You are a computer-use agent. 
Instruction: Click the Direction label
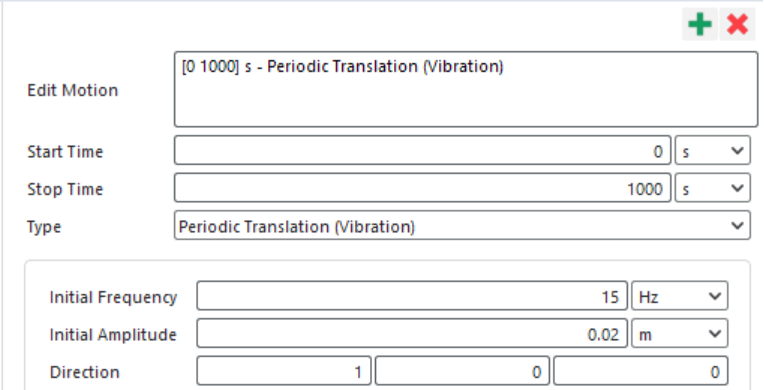click(x=84, y=372)
